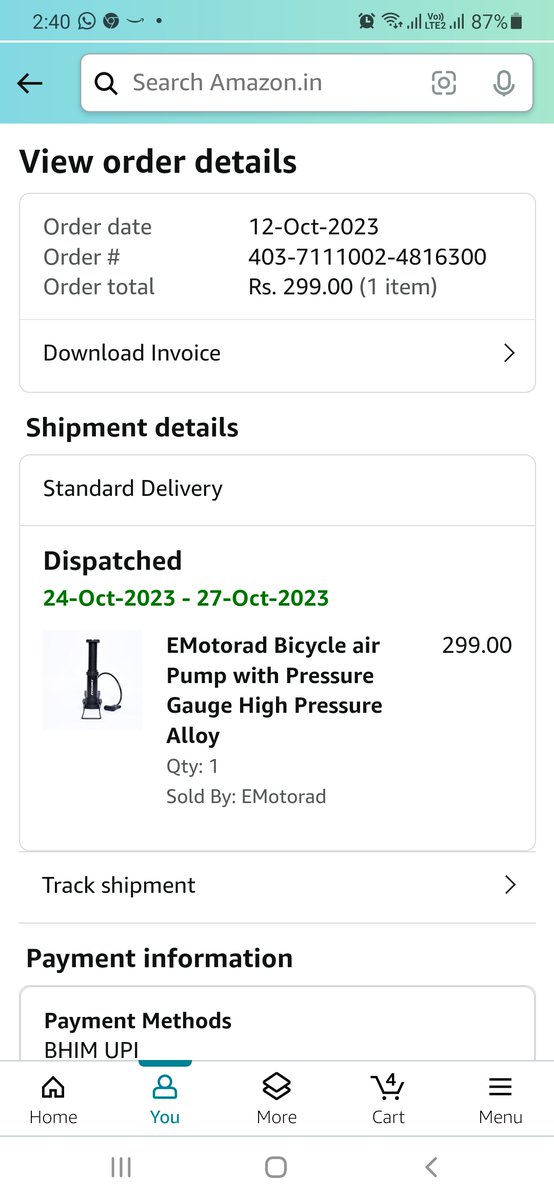This screenshot has width=554, height=1200.
Task: Start voice search with microphone icon
Action: 504,83
